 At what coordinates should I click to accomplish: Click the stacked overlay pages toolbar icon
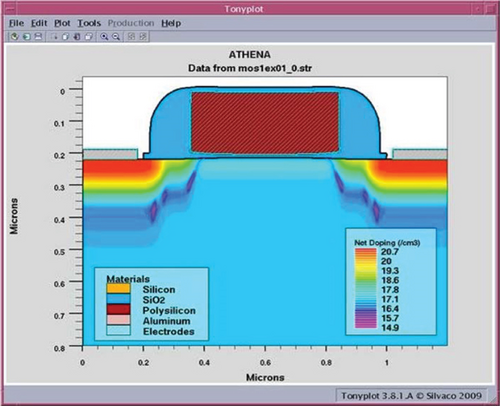tap(89, 37)
